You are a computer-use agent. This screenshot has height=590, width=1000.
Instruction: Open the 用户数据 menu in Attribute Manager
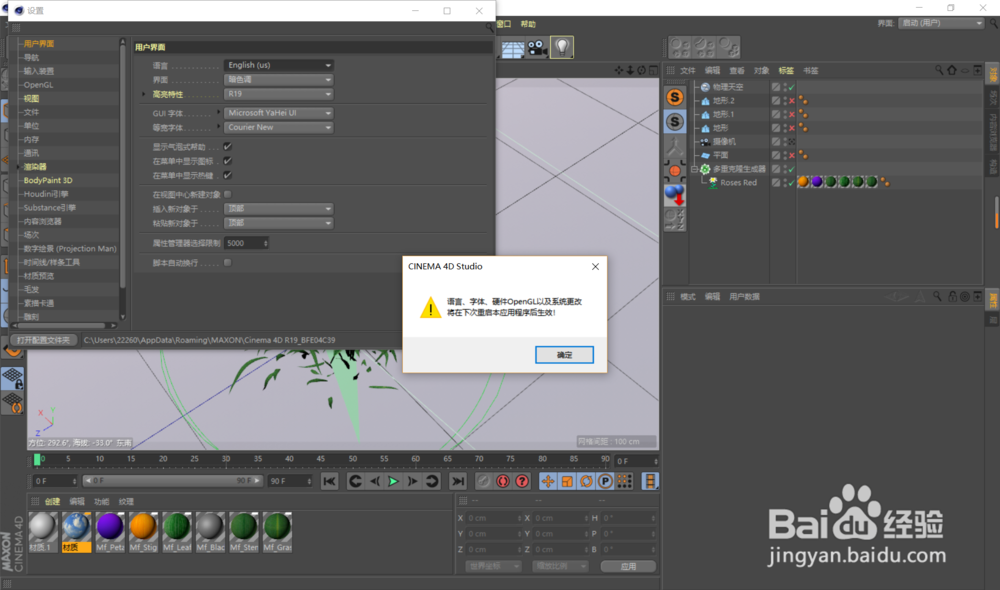[x=744, y=297]
